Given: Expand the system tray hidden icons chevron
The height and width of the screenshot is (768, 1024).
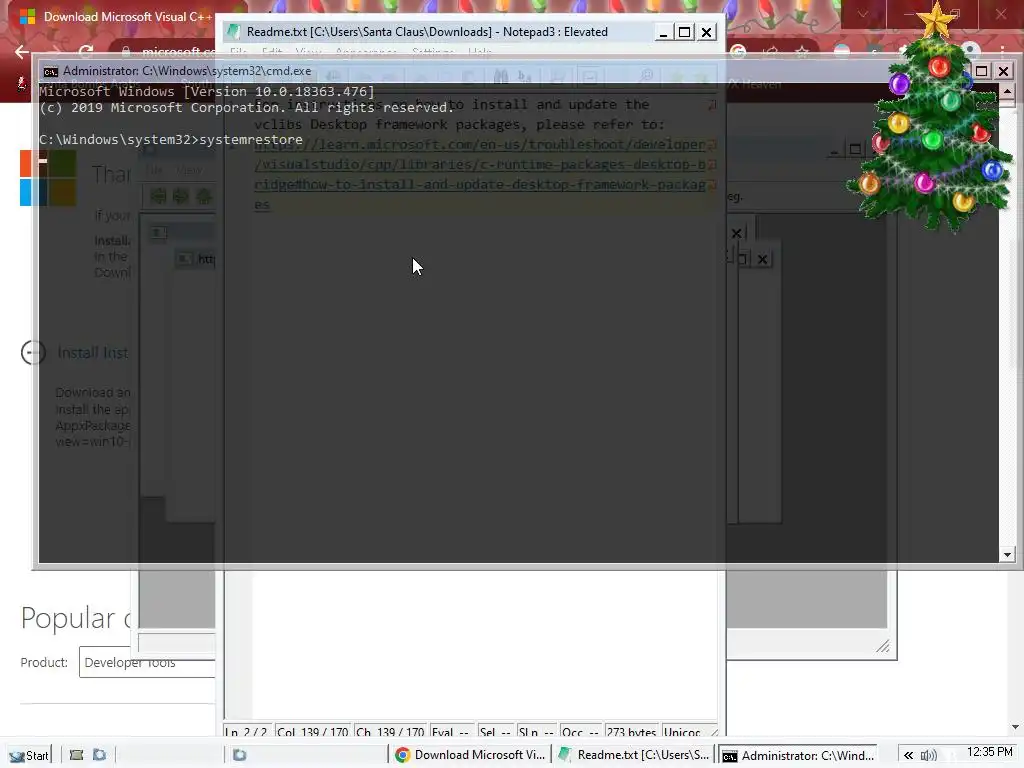Looking at the screenshot, I should click(908, 756).
